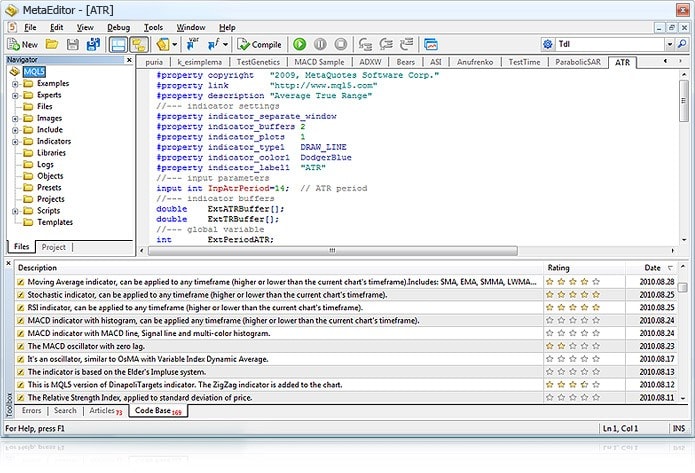Click the code editor horizontal scrollbar
This screenshot has height=473, width=695.
point(332,251)
